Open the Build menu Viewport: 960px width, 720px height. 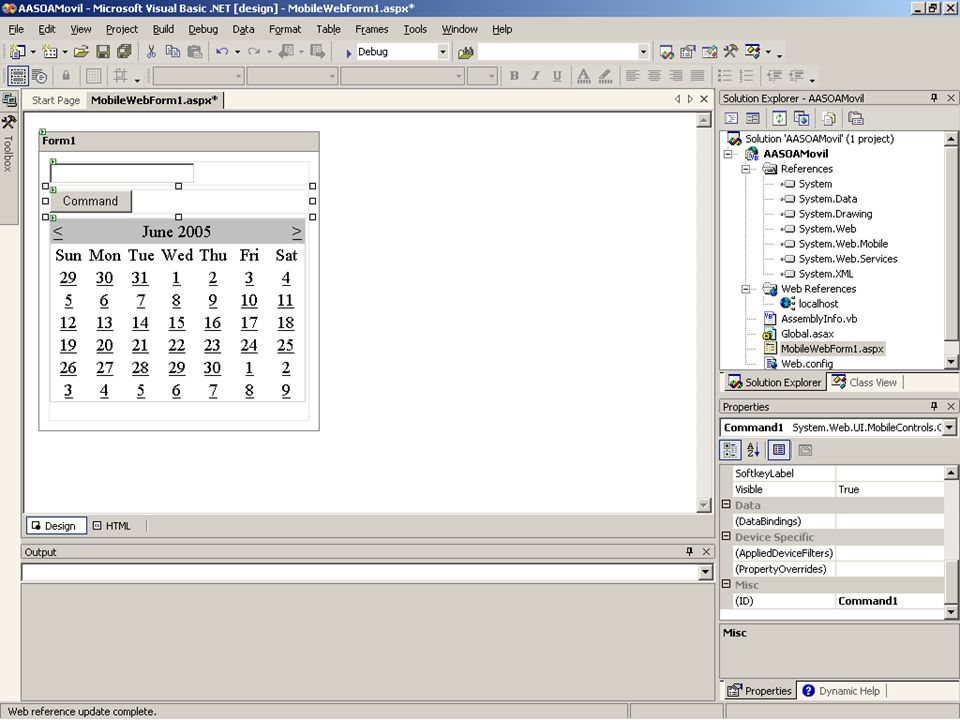pos(163,29)
